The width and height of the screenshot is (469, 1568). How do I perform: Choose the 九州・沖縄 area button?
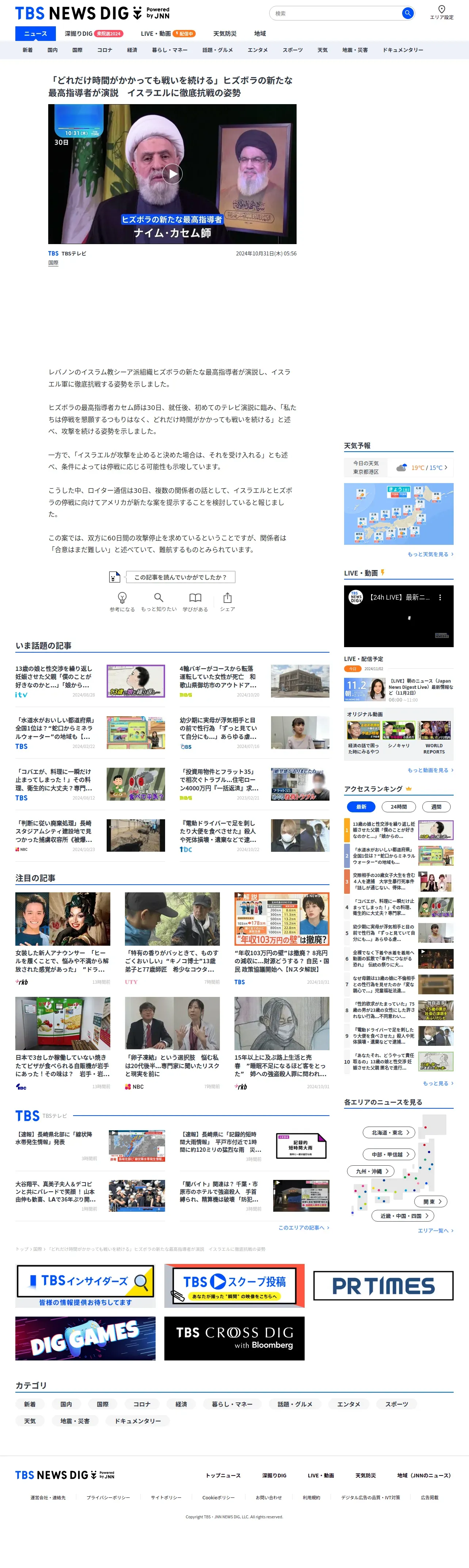pos(371,1171)
